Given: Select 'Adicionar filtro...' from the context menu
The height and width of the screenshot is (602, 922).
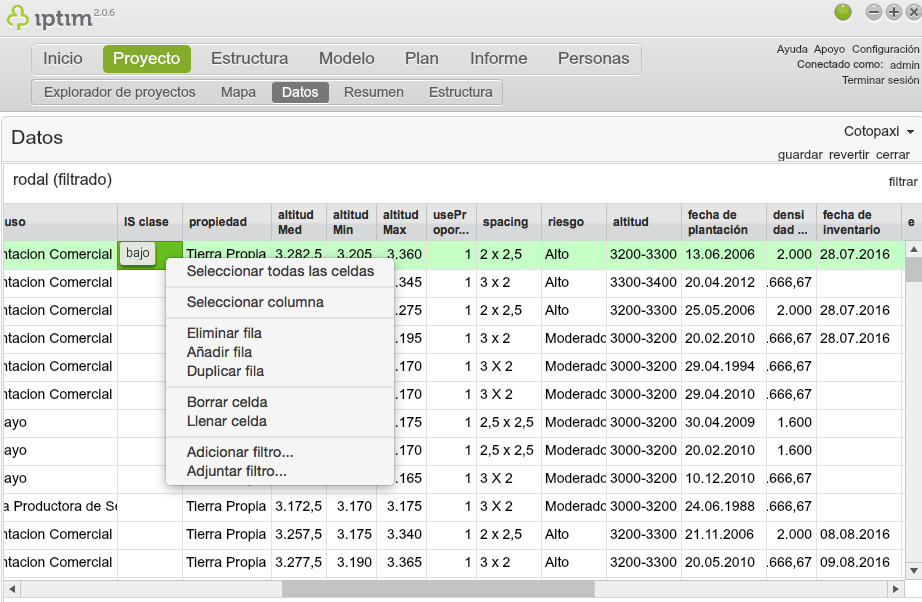Looking at the screenshot, I should [x=226, y=450].
